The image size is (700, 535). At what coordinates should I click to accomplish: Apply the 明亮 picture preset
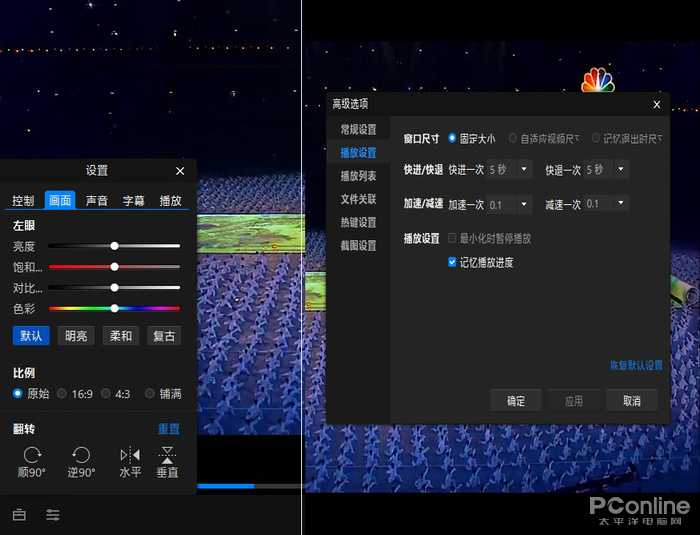[76, 336]
